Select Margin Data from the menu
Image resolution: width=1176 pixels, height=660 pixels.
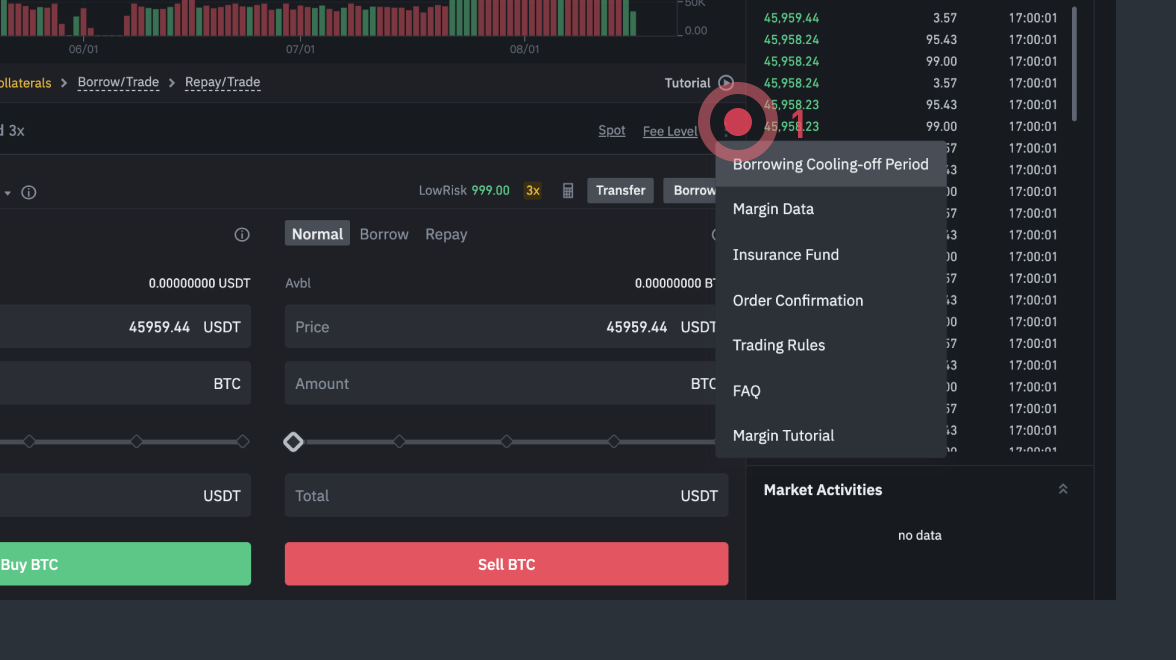coord(773,209)
